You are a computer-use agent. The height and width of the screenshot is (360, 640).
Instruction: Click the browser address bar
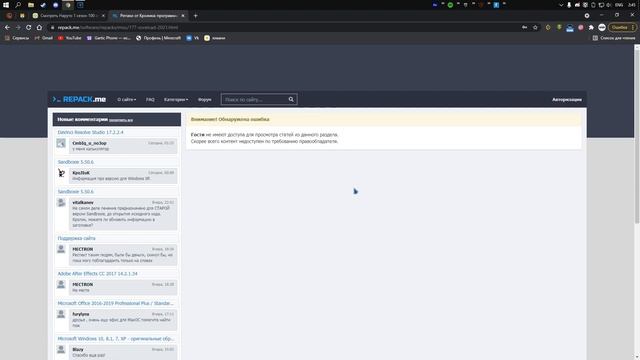click(286, 27)
